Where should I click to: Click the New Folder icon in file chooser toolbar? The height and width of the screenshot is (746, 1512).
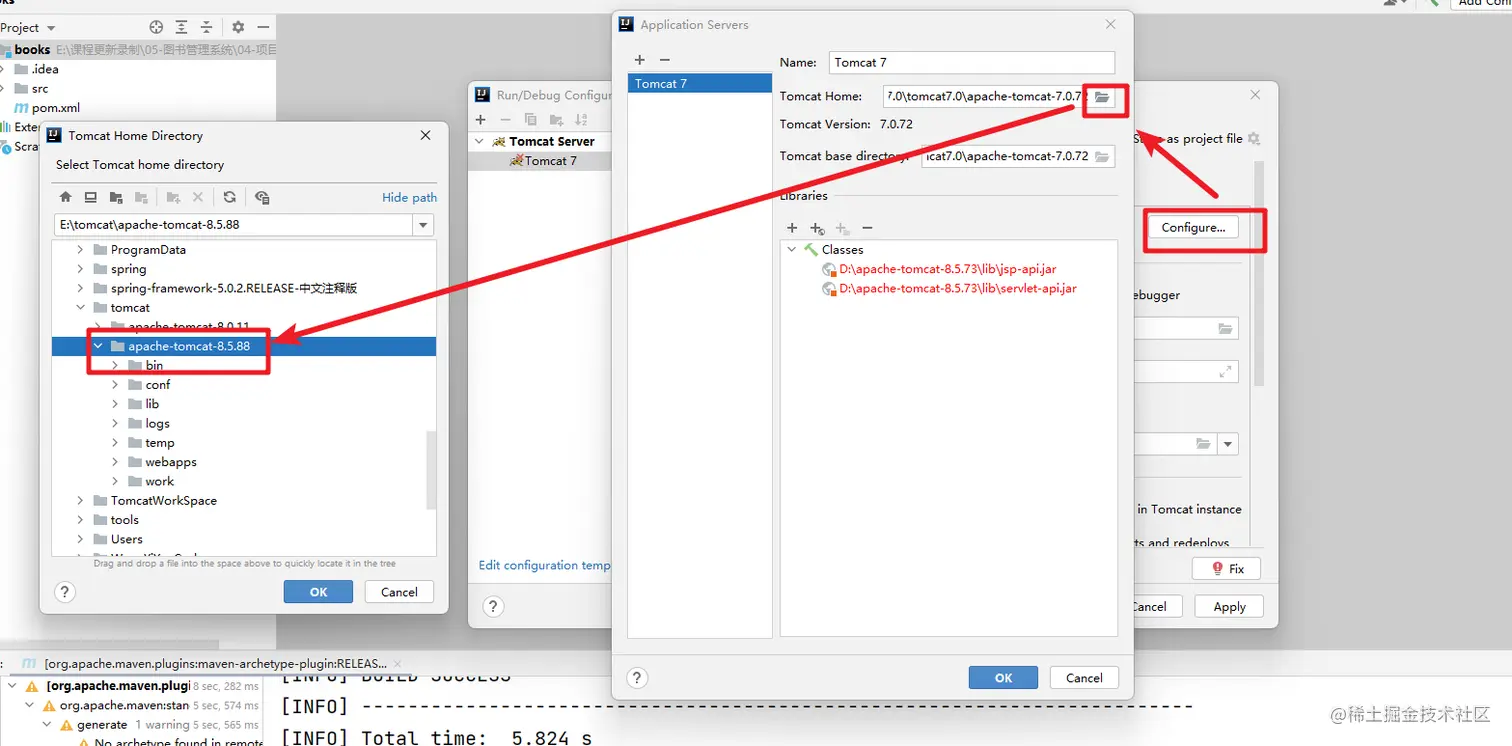tap(173, 197)
